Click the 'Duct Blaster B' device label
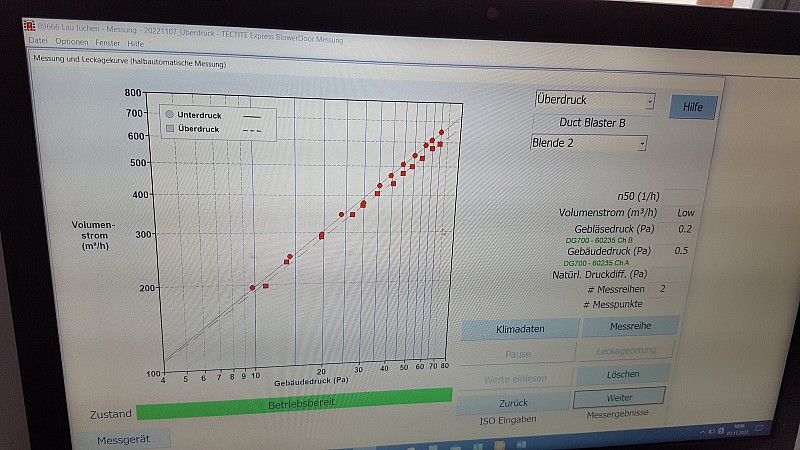 [x=592, y=122]
